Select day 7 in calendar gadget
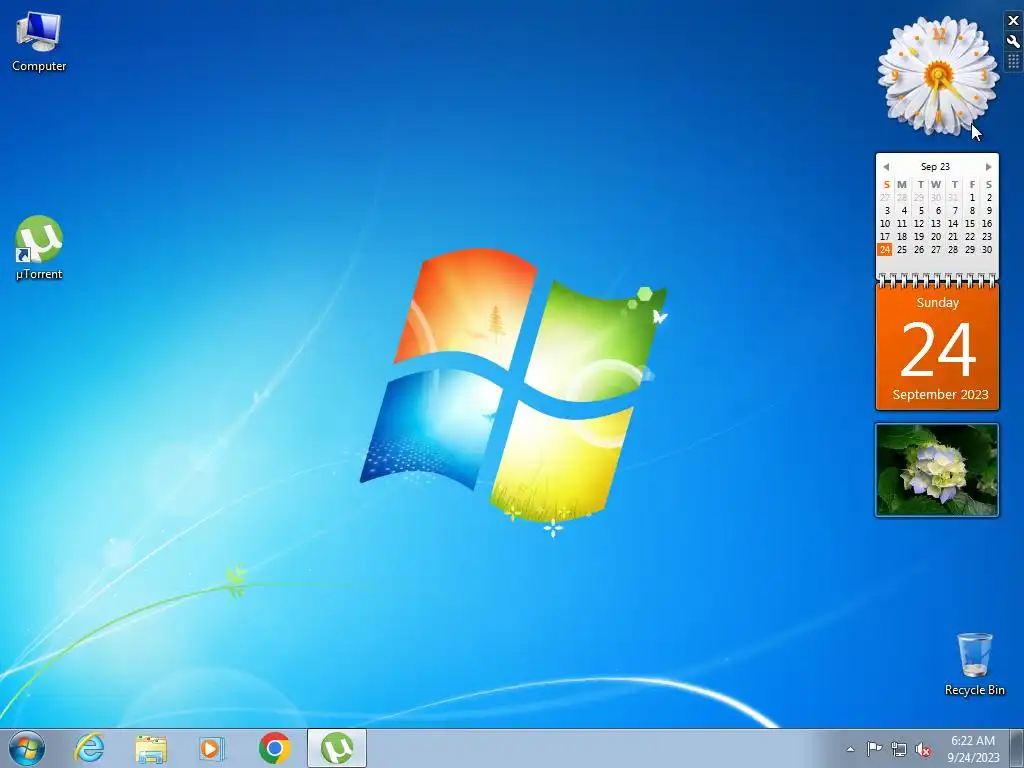The image size is (1024, 768). pyautogui.click(x=955, y=210)
